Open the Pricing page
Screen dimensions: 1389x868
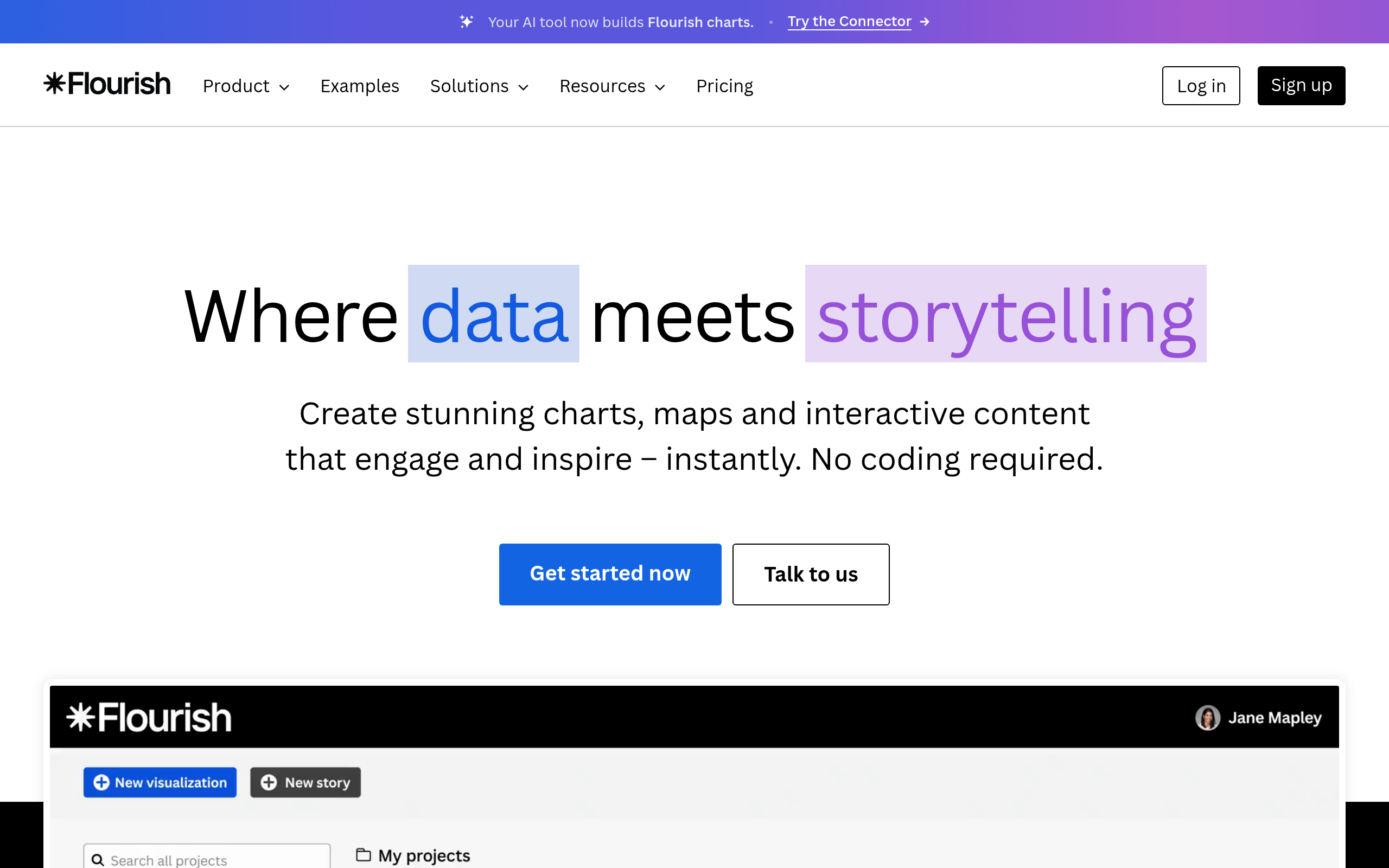click(x=724, y=86)
